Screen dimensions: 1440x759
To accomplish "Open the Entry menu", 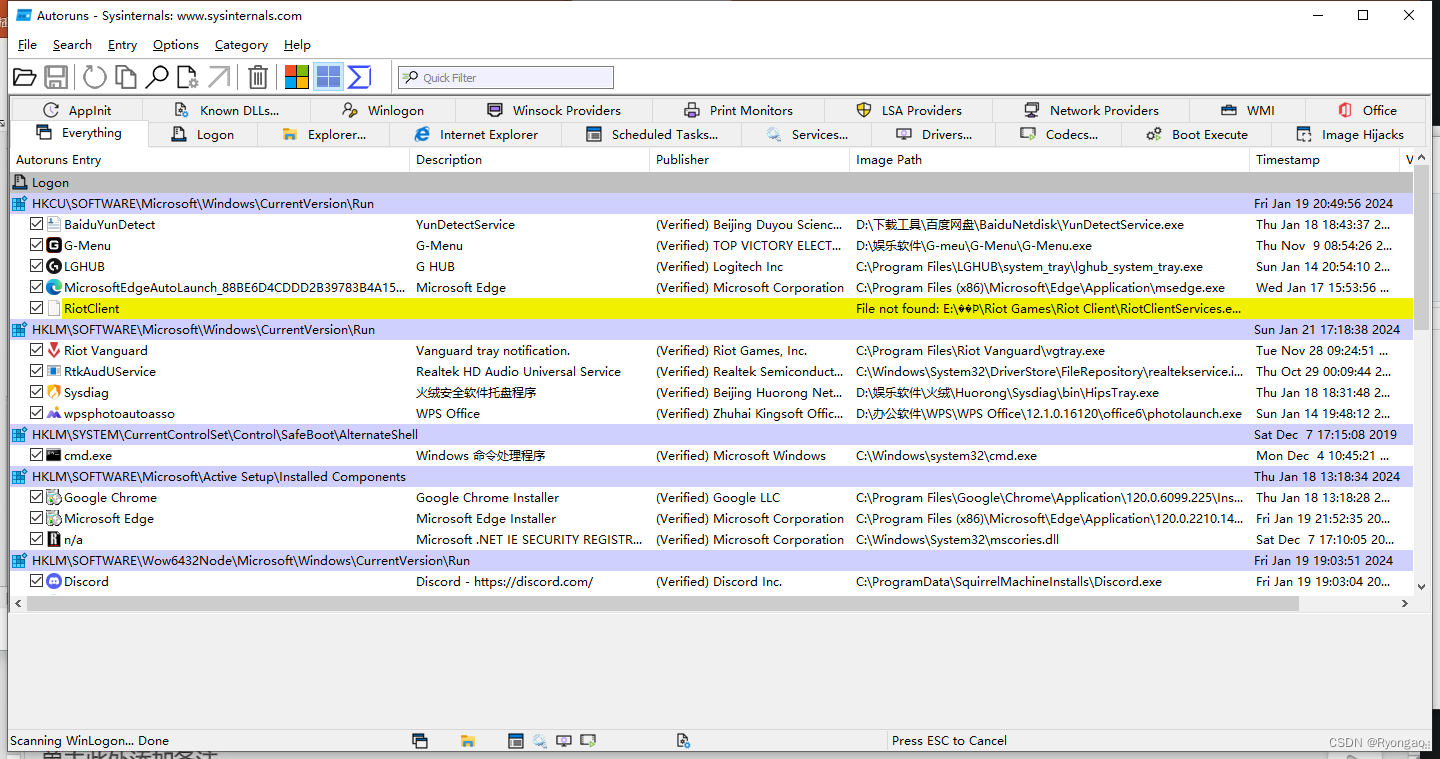I will pyautogui.click(x=122, y=45).
